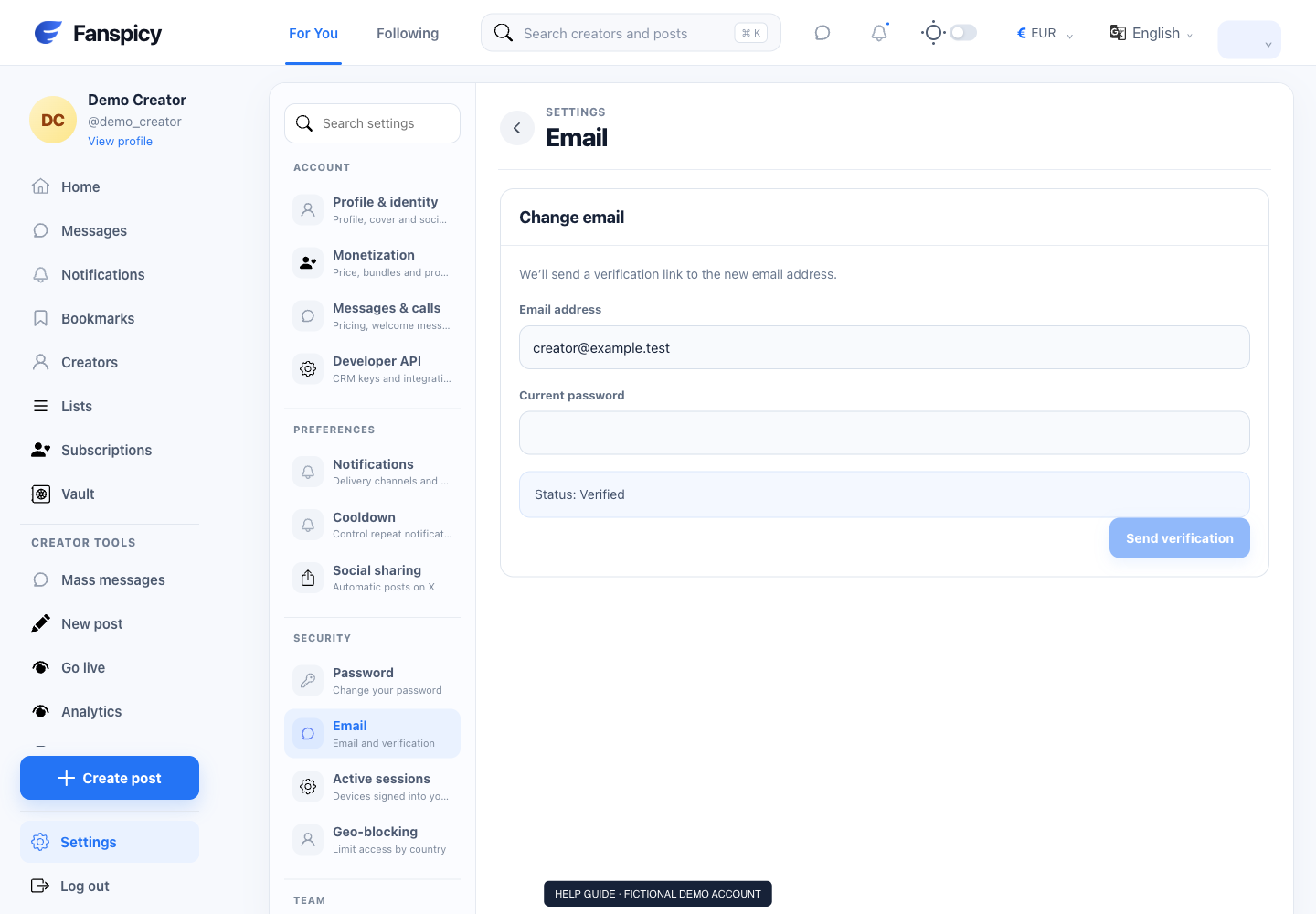Go back using the chevron beside Email
The height and width of the screenshot is (914, 1316).
coord(517,128)
